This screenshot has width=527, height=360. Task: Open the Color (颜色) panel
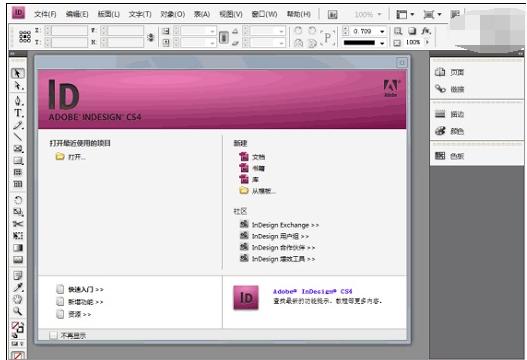point(449,131)
